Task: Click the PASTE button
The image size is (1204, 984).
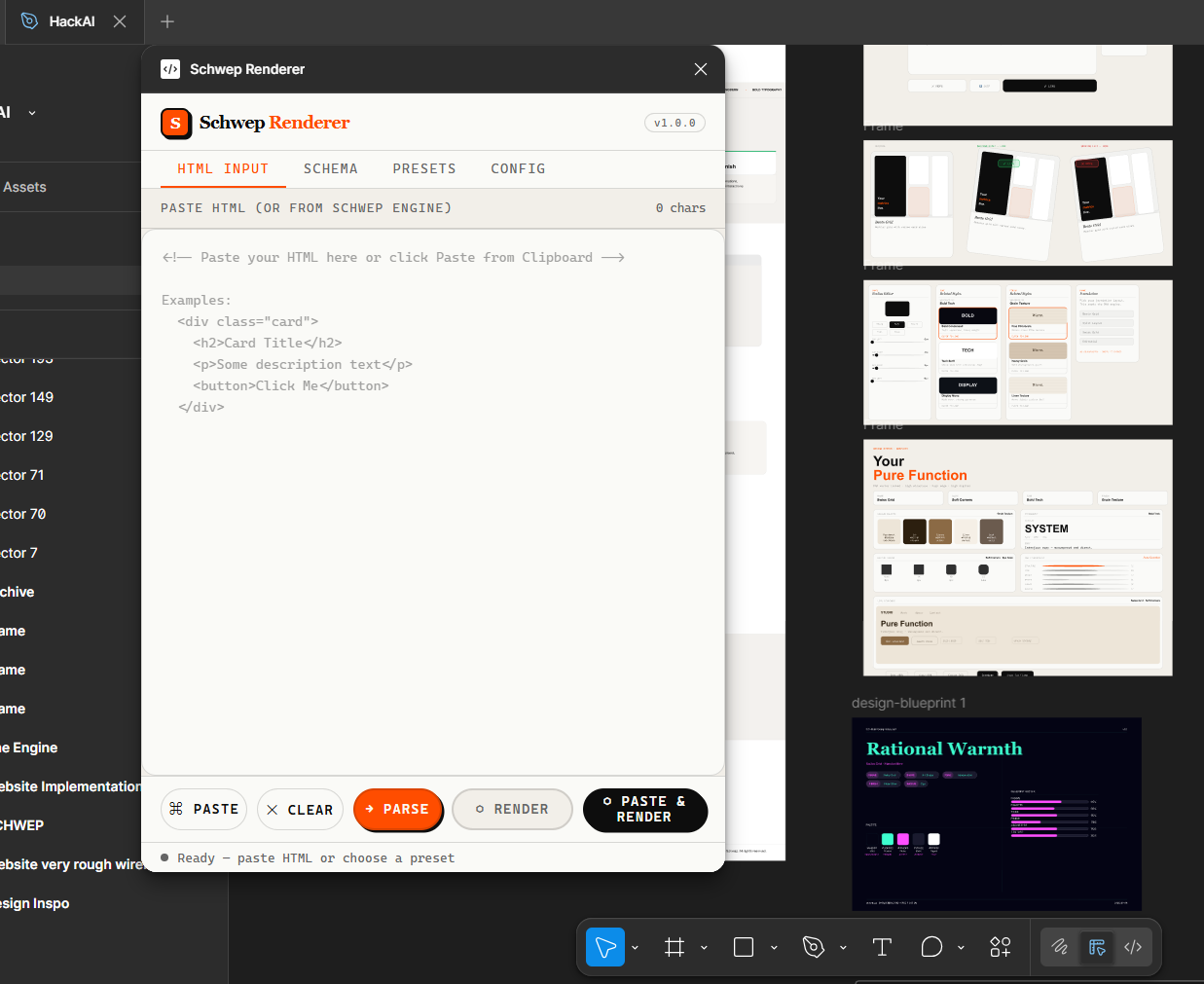Action: [204, 809]
